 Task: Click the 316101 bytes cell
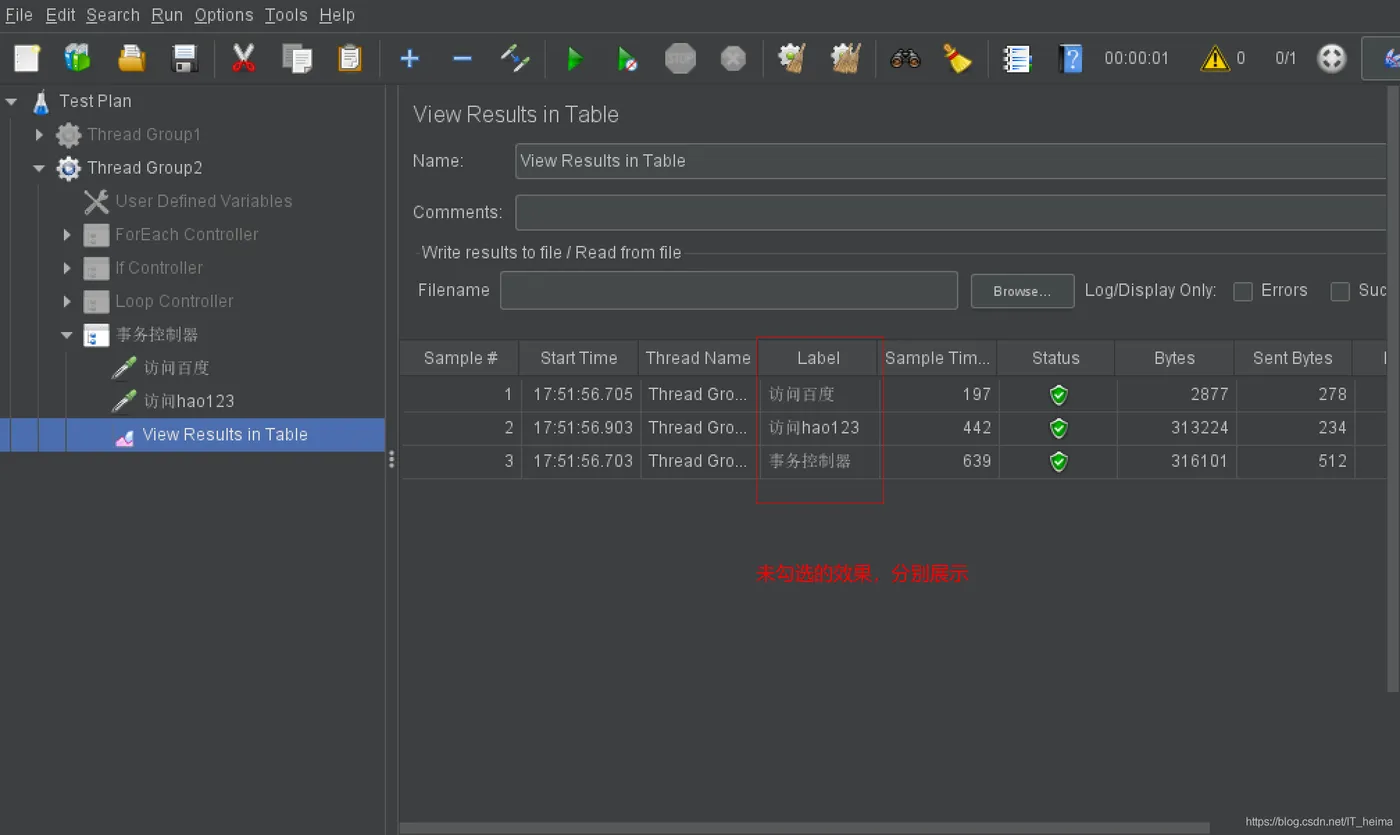[1175, 461]
